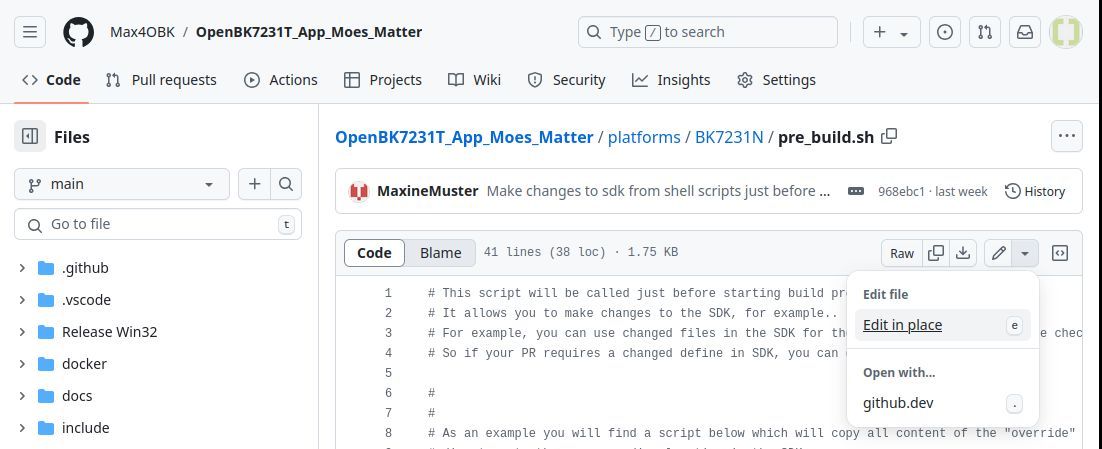Collapse the Files tree side panel

tap(30, 136)
